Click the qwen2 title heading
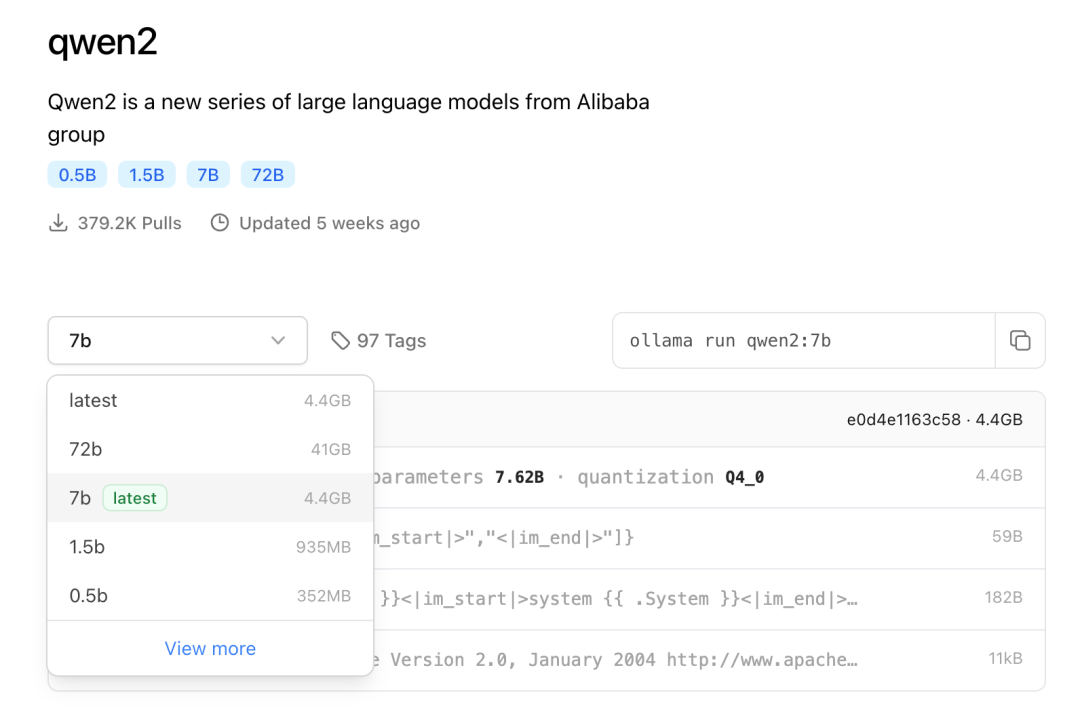 (103, 43)
